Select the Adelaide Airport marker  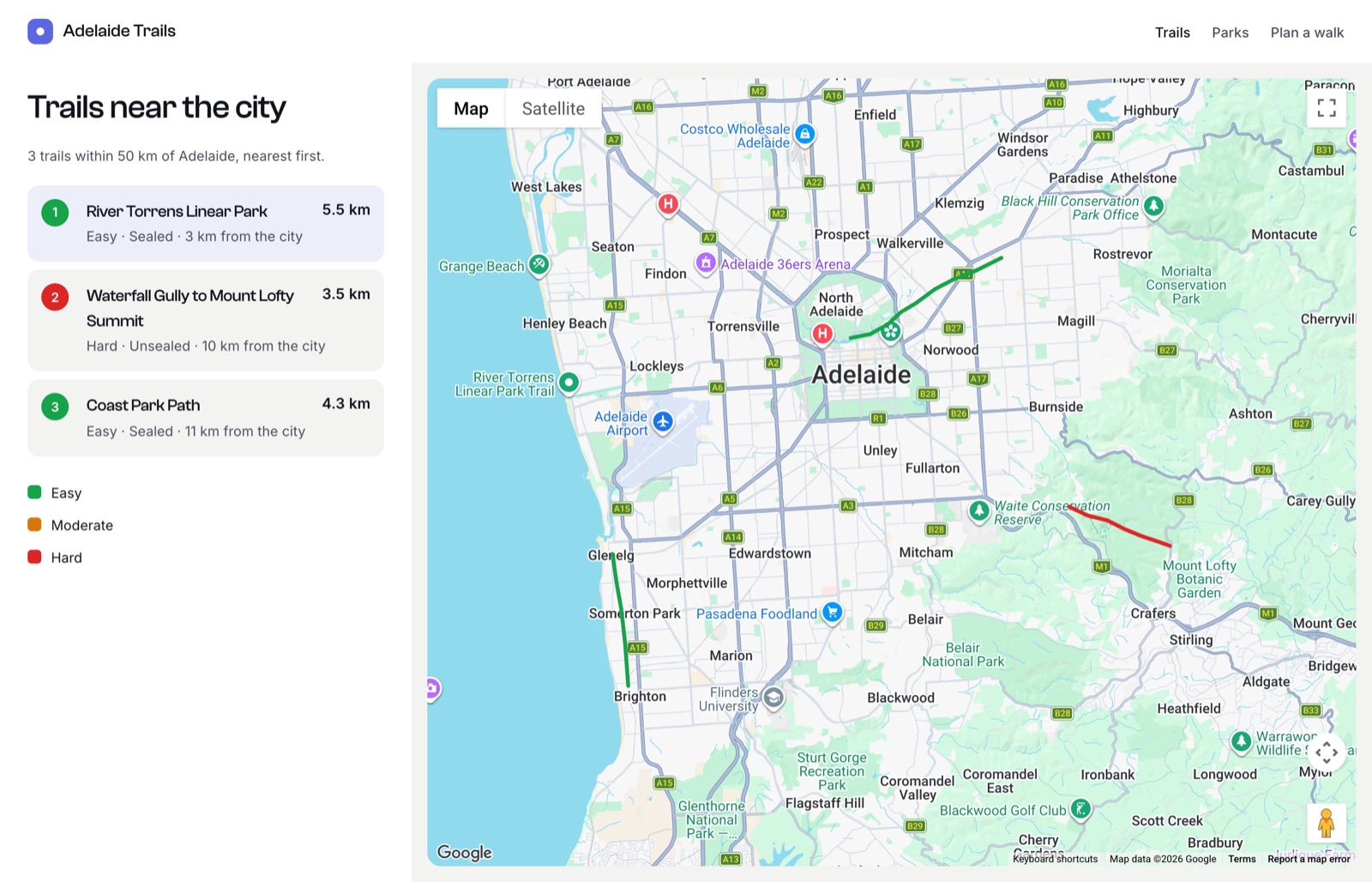[663, 421]
